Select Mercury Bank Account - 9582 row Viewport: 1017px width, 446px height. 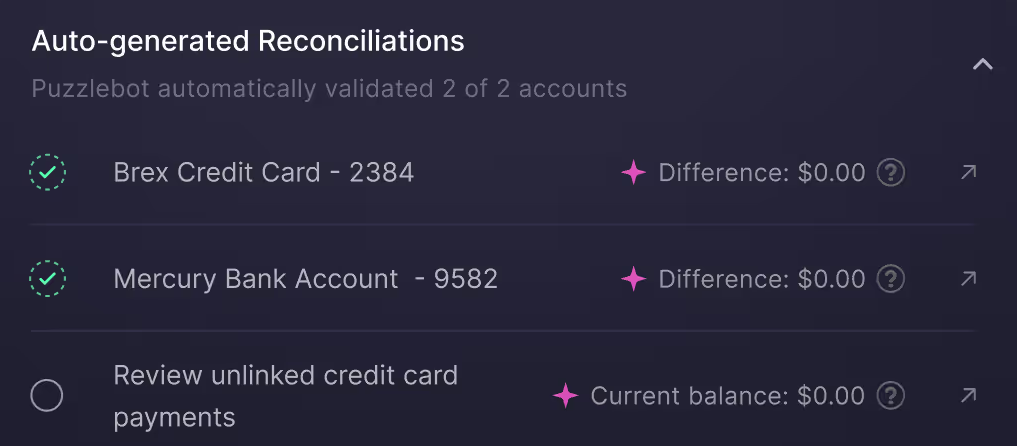click(306, 279)
